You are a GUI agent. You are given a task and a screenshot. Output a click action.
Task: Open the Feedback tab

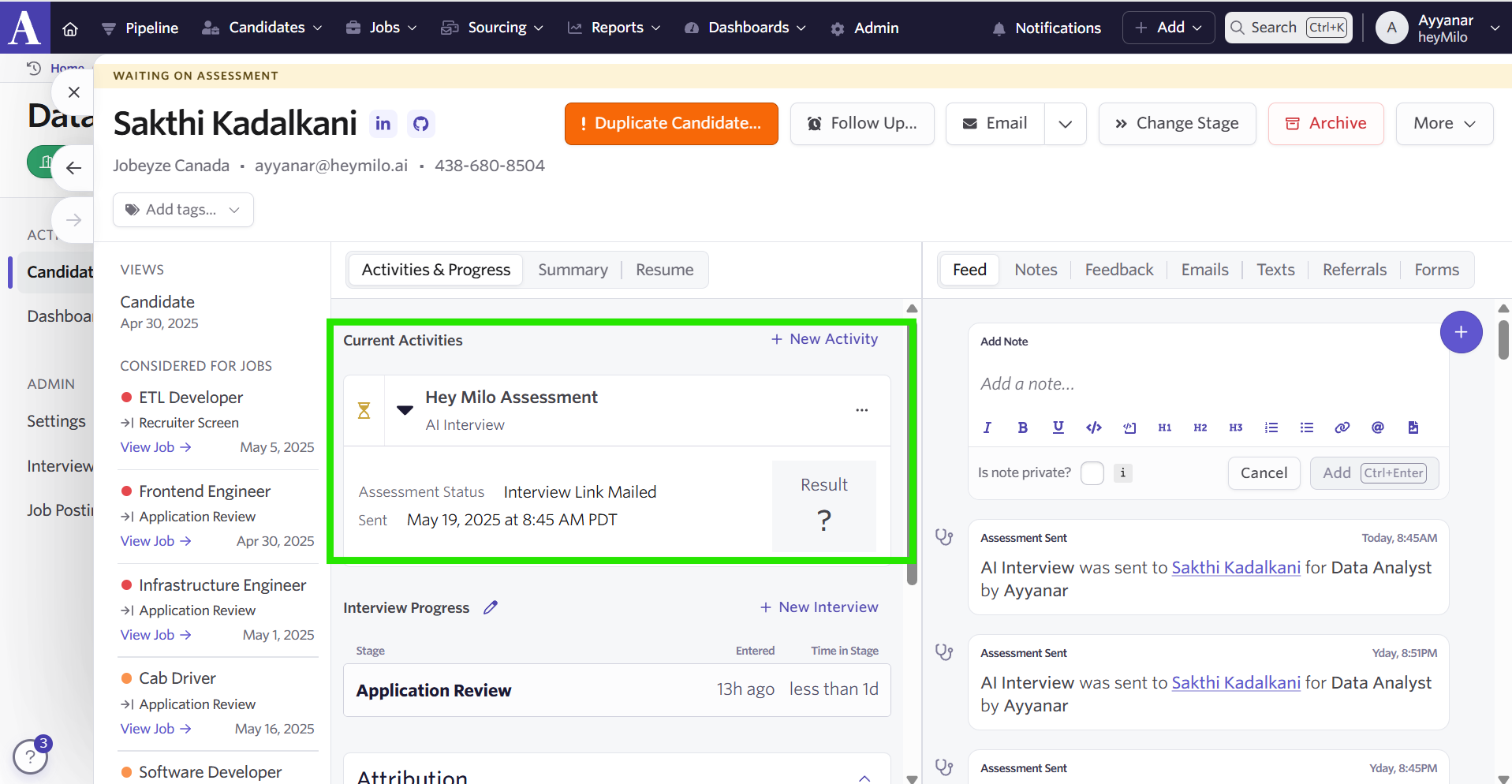pos(1118,270)
